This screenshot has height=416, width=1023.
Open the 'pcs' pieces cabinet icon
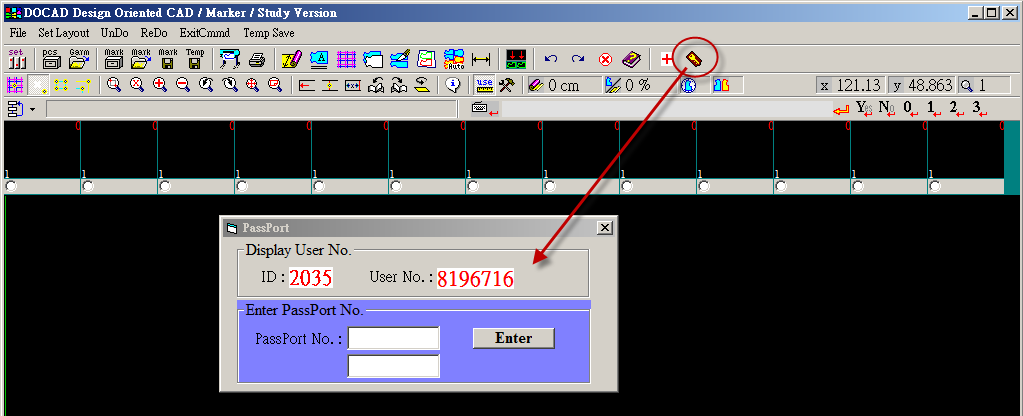[51, 59]
